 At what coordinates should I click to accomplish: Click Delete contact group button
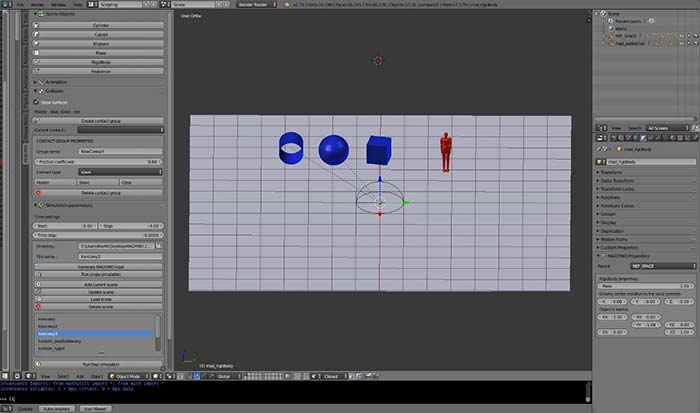tap(100, 192)
